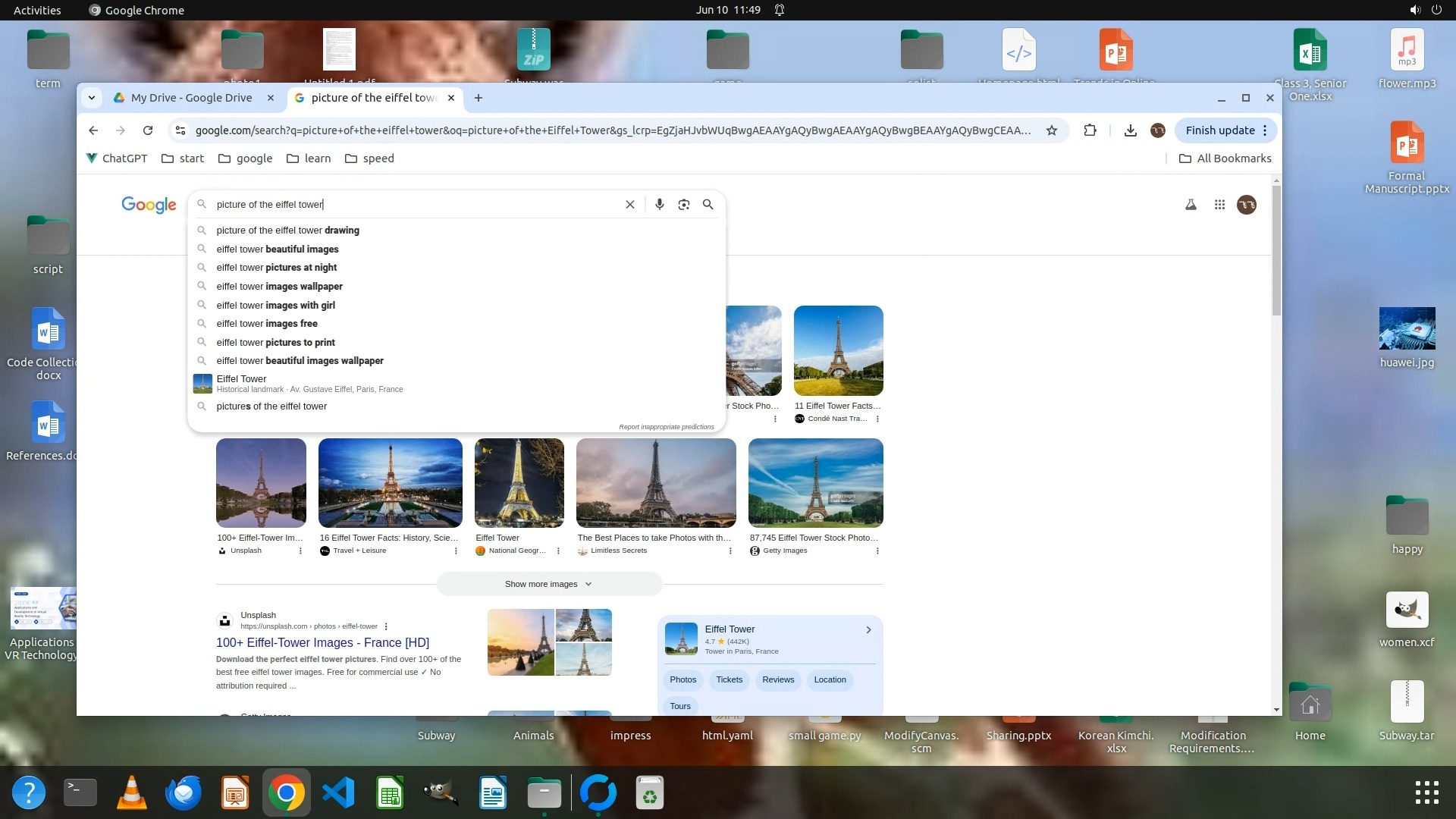Open the National Geographic Eiffel Tower night thumbnail

coord(519,483)
